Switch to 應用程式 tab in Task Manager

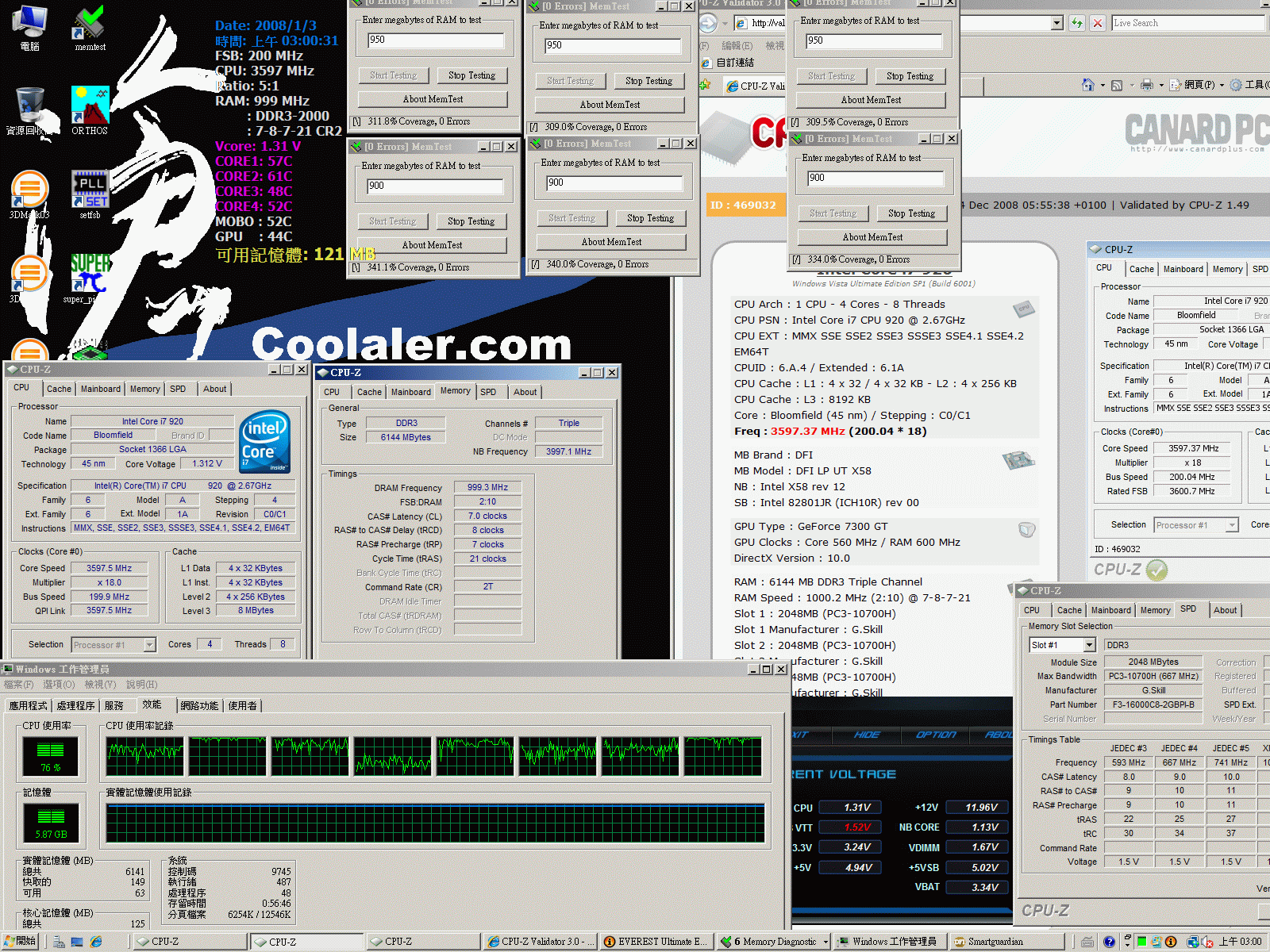click(x=28, y=705)
